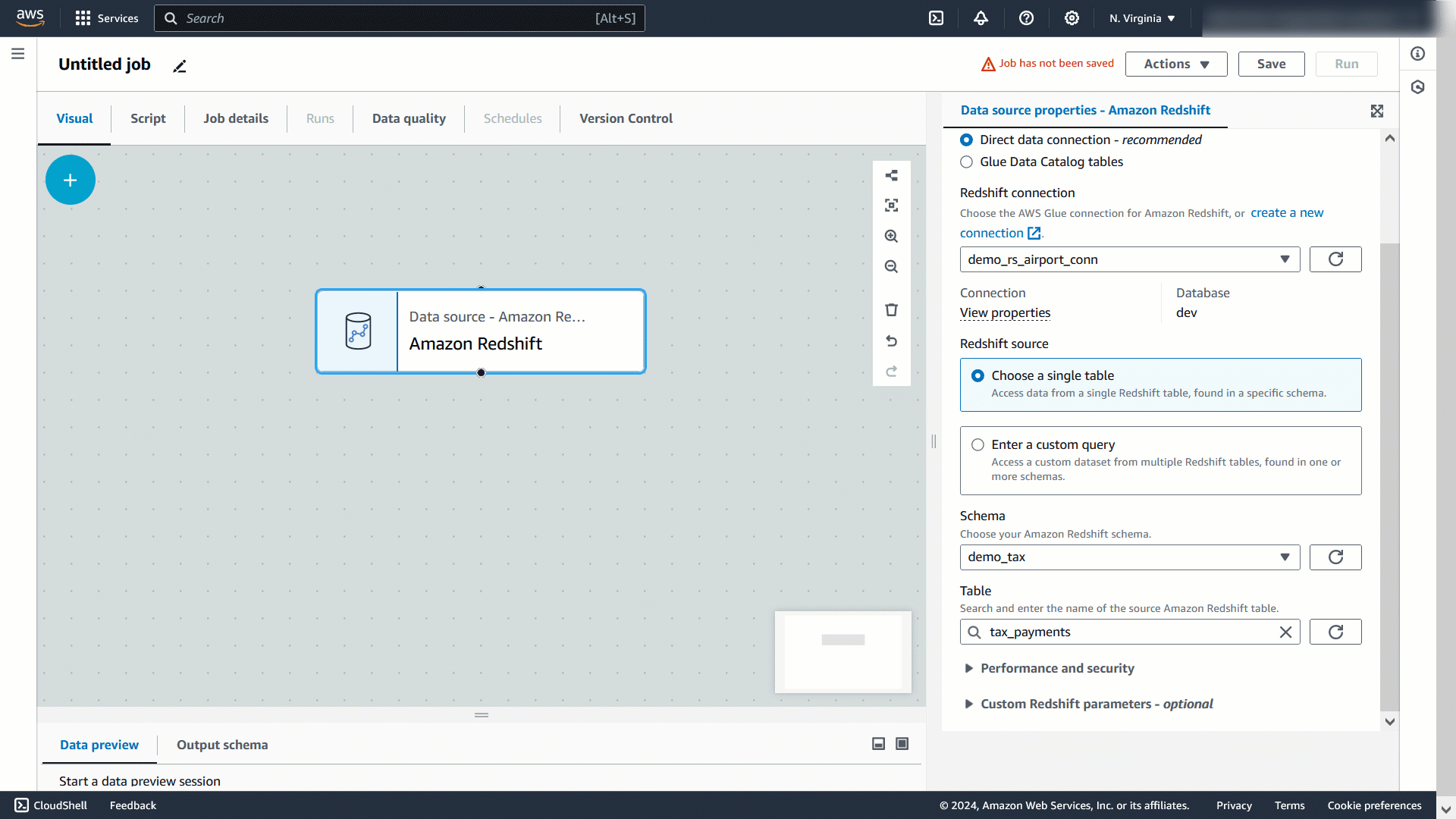Delete selected node with trash icon
The width and height of the screenshot is (1456, 819).
891,310
